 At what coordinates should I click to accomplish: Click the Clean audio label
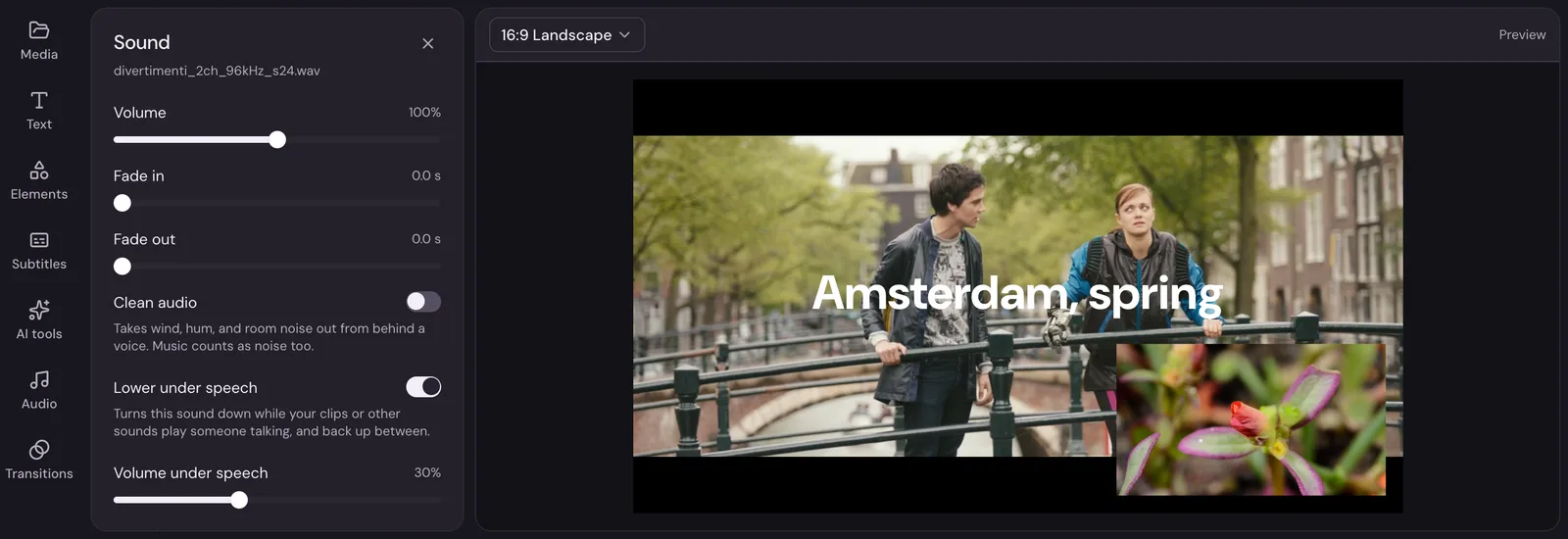pyautogui.click(x=155, y=303)
